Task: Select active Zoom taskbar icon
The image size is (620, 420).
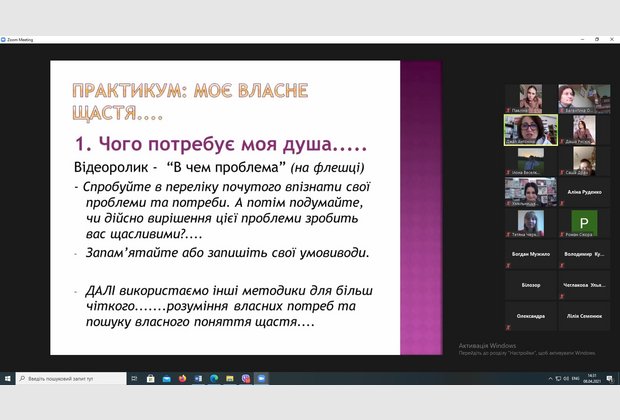Action: [x=261, y=378]
